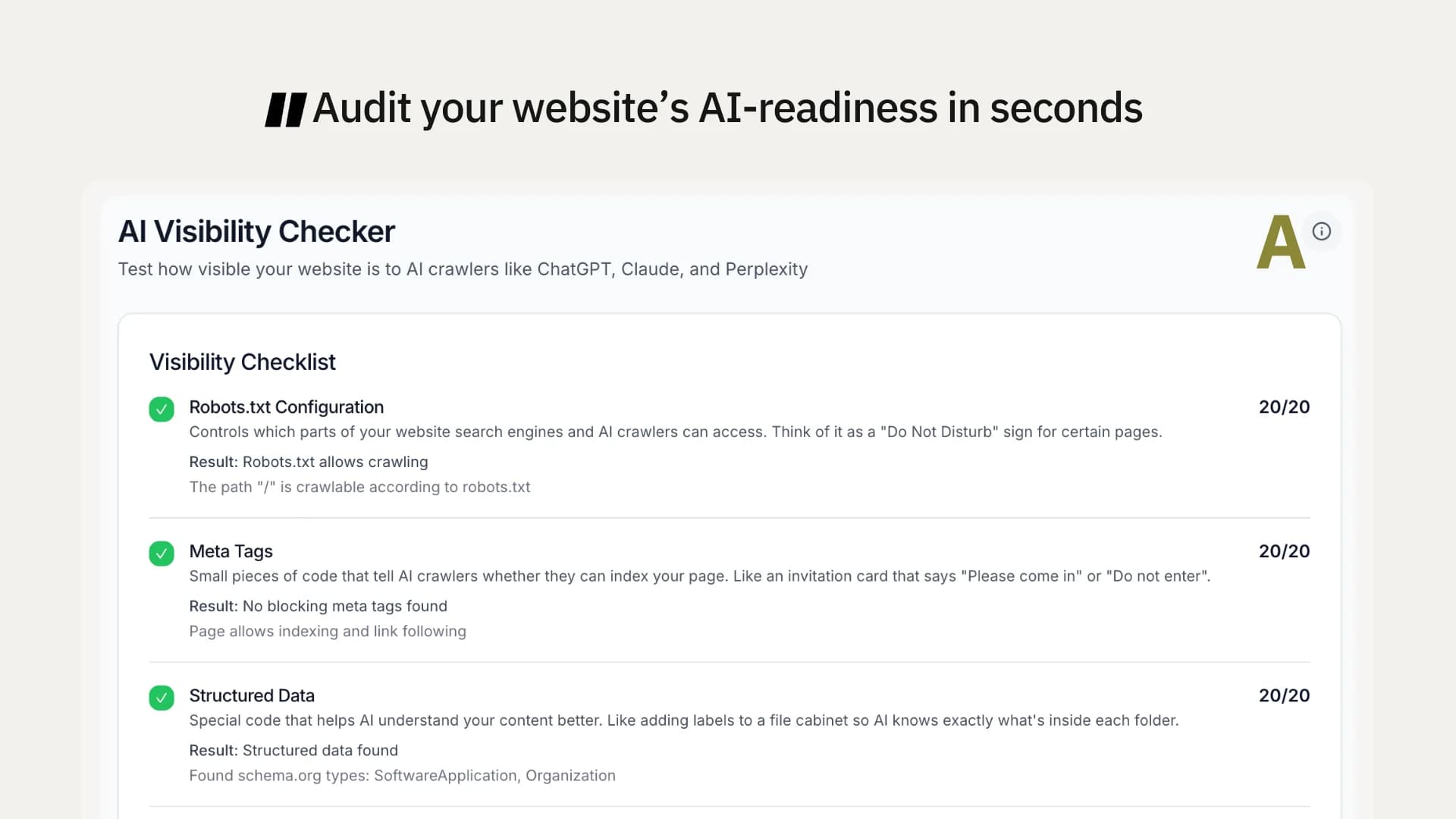Click the 20/20 score for Meta Tags
This screenshot has height=819, width=1456.
coord(1284,551)
